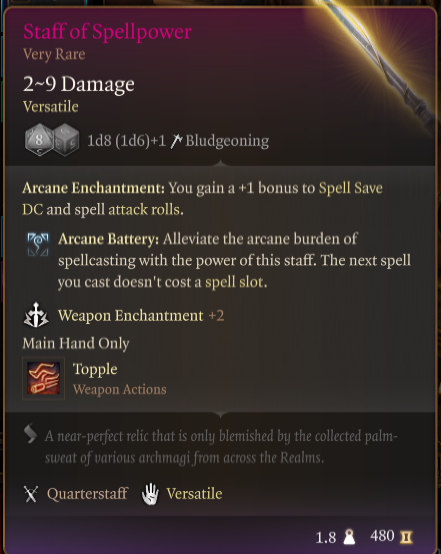Click the Versatile hand icon
Screen dimensions: 441x554
pos(150,494)
